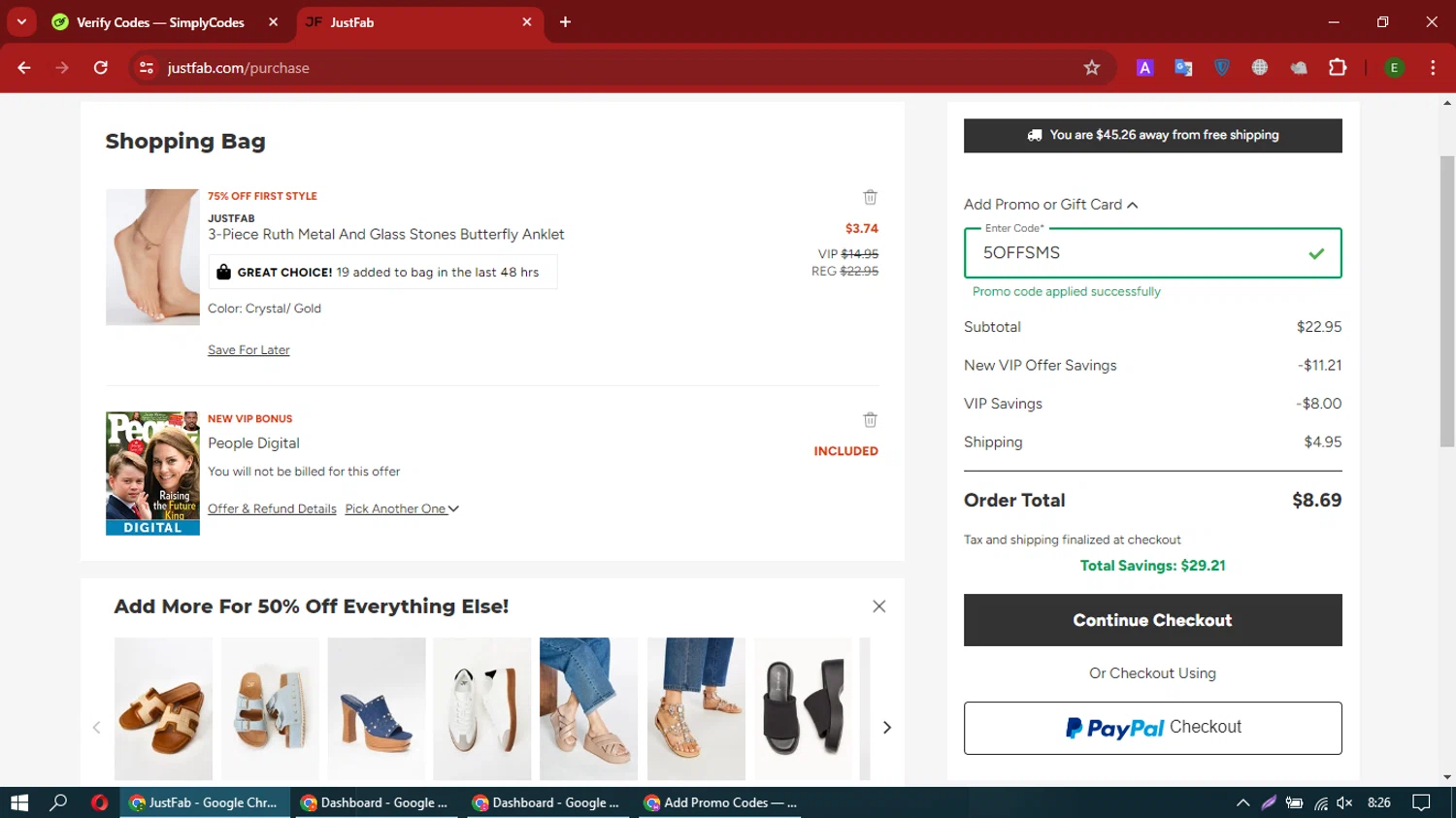The height and width of the screenshot is (818, 1456).
Task: Click the taskbar clock showing 8:26
Action: click(1378, 802)
